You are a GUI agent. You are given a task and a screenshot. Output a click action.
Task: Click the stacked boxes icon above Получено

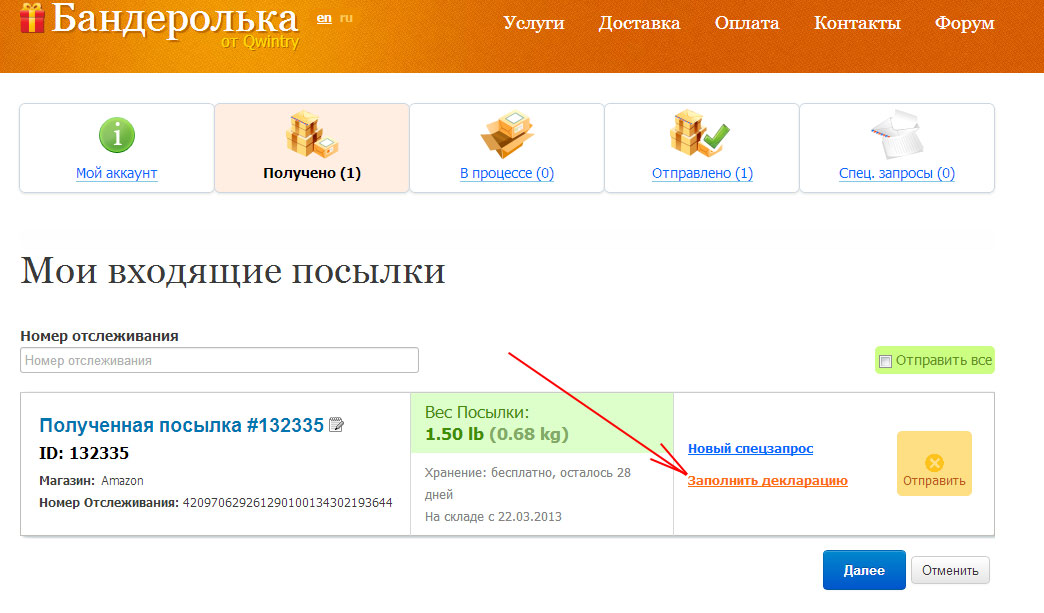coord(311,134)
